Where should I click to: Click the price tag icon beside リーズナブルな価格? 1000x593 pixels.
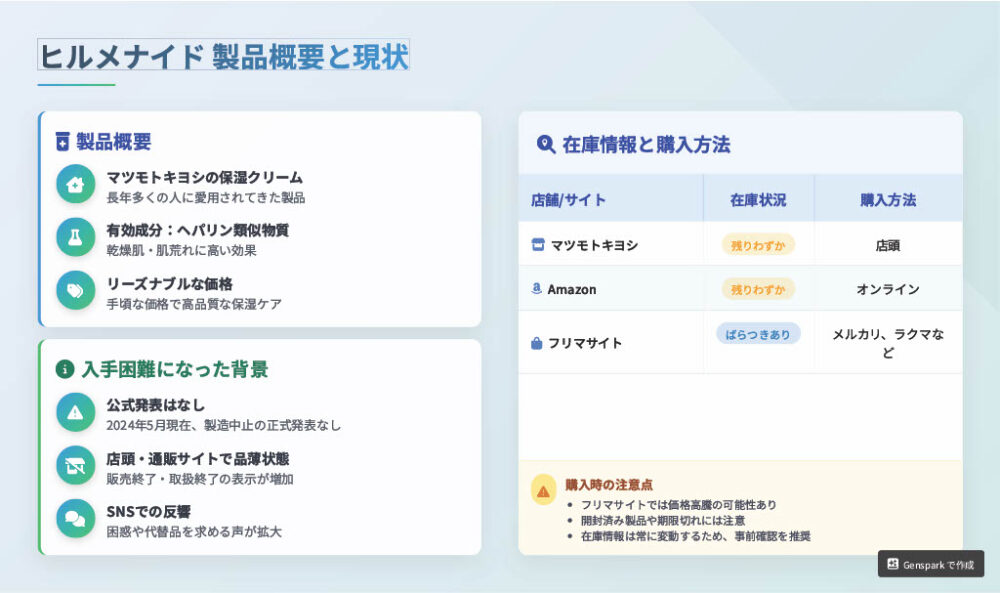pyautogui.click(x=75, y=291)
